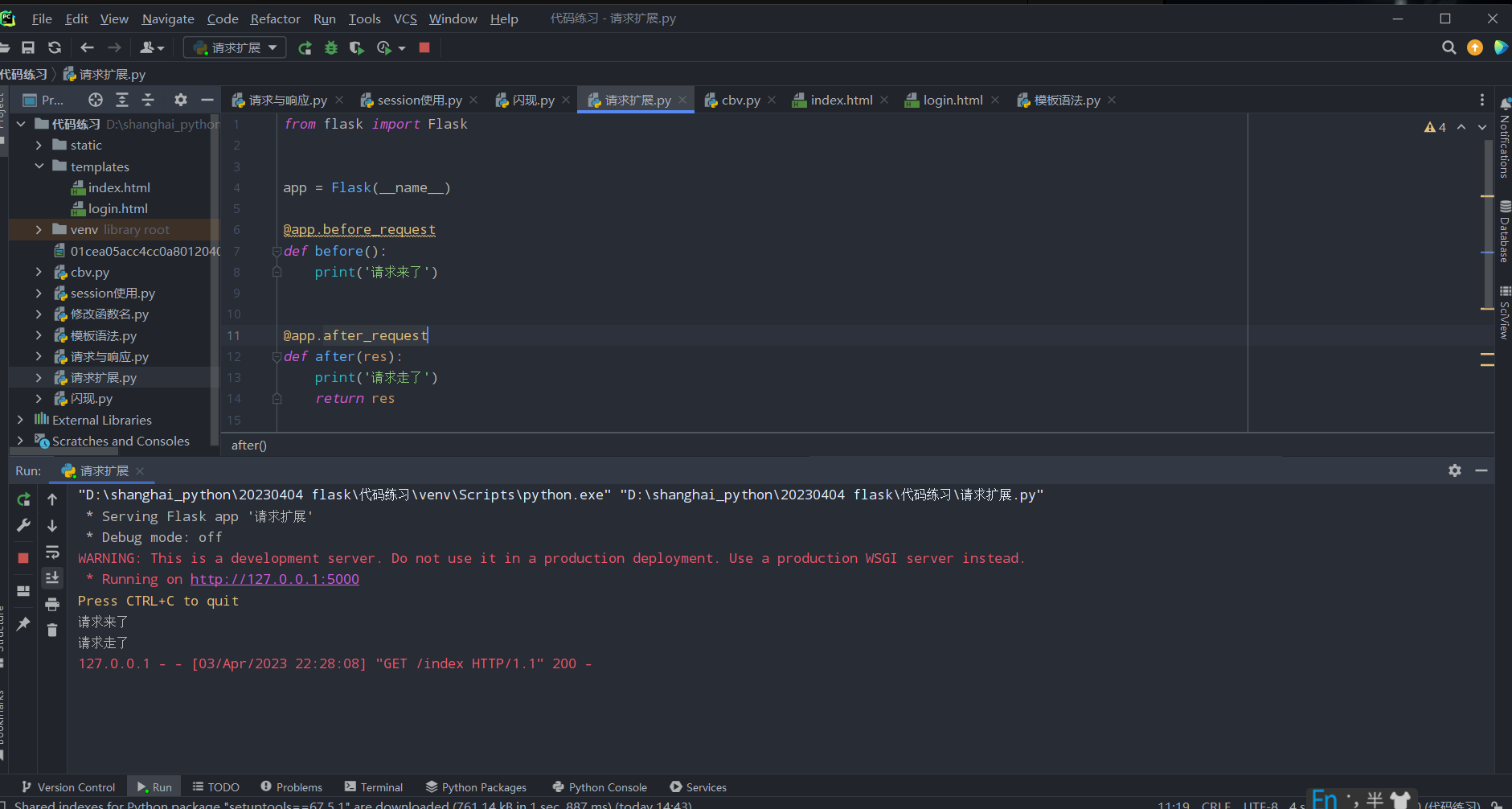Collapse the templates folder
Image resolution: width=1512 pixels, height=809 pixels.
tap(39, 166)
